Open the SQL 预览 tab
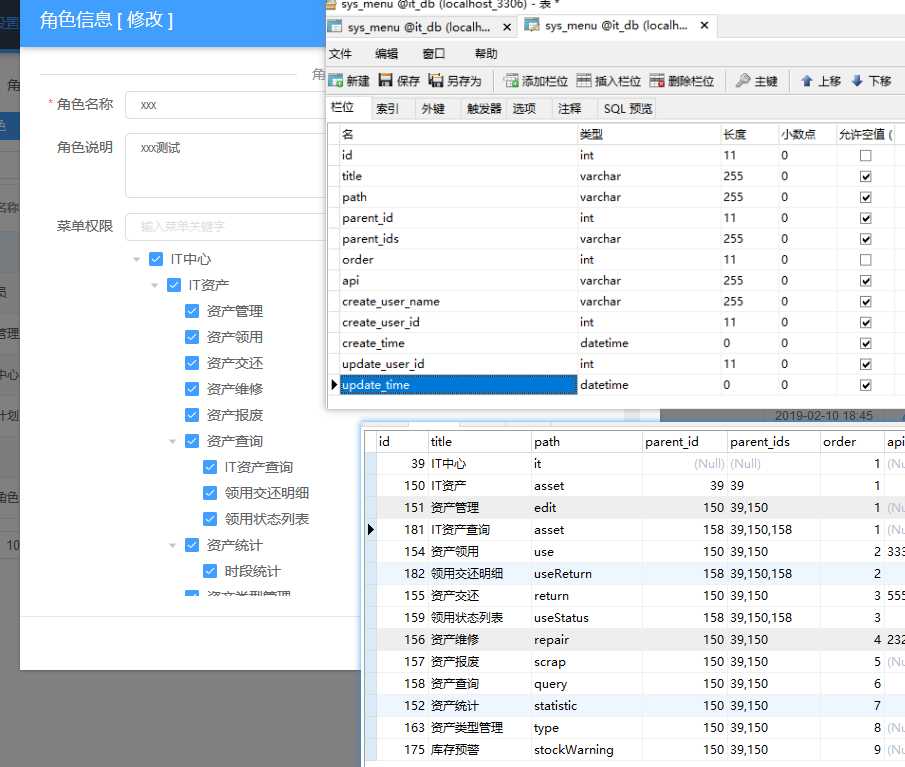905x767 pixels. pyautogui.click(x=628, y=108)
